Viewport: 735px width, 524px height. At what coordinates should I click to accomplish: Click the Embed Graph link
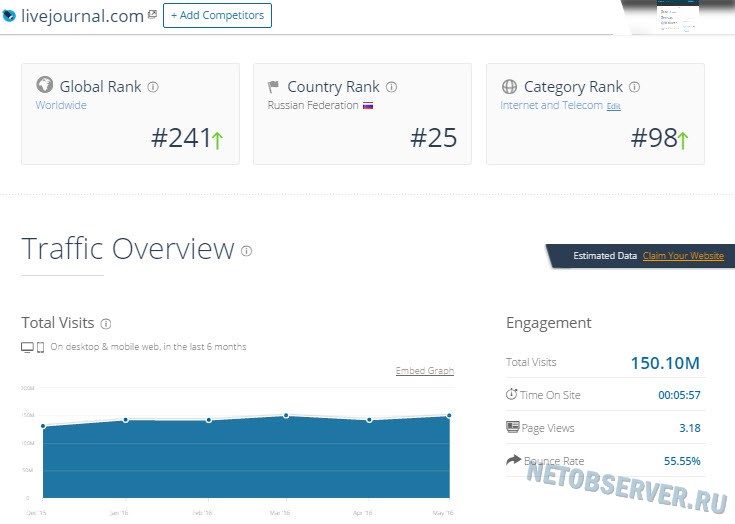point(425,371)
